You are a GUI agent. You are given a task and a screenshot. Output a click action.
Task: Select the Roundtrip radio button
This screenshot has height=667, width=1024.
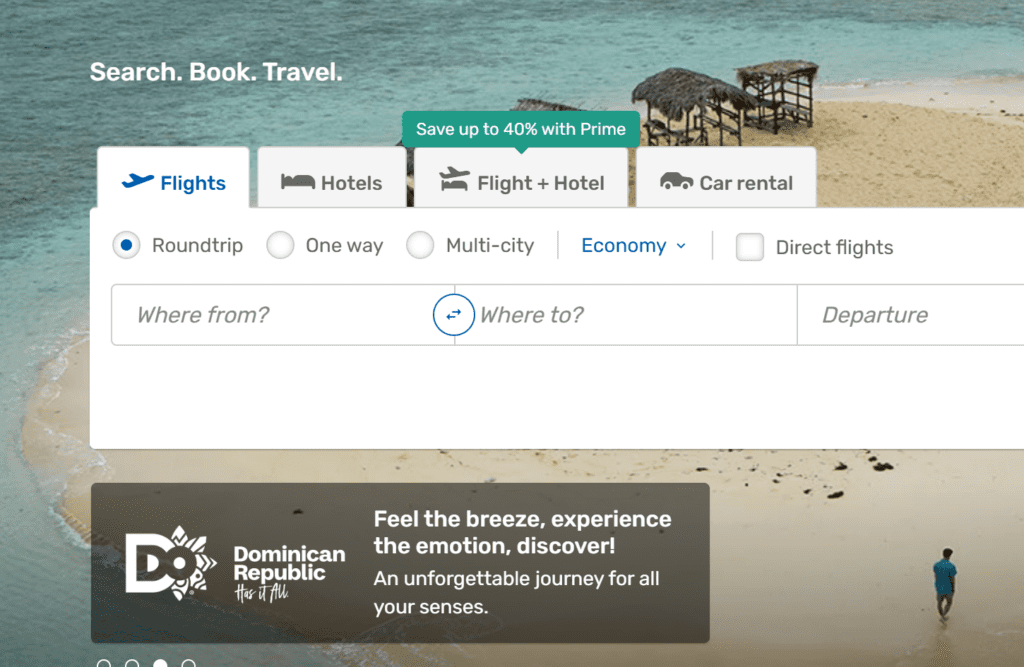(x=126, y=246)
